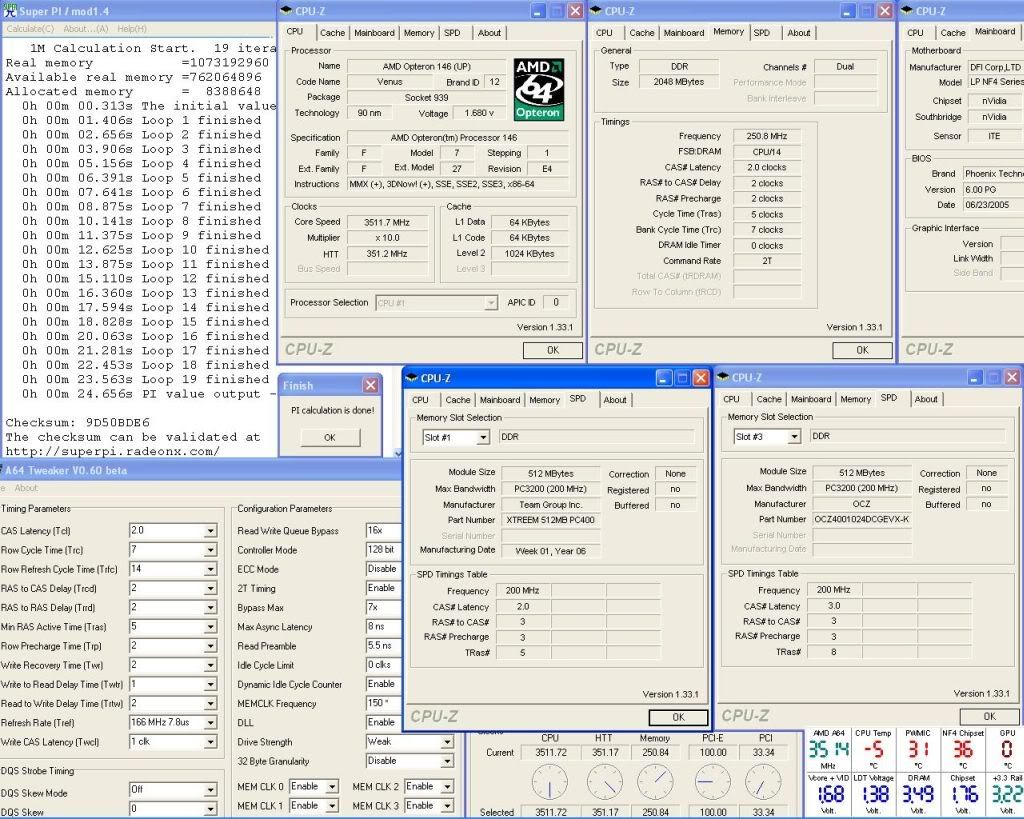Open the MEM CLK 1 dropdown
The height and width of the screenshot is (819, 1024).
[x=332, y=806]
